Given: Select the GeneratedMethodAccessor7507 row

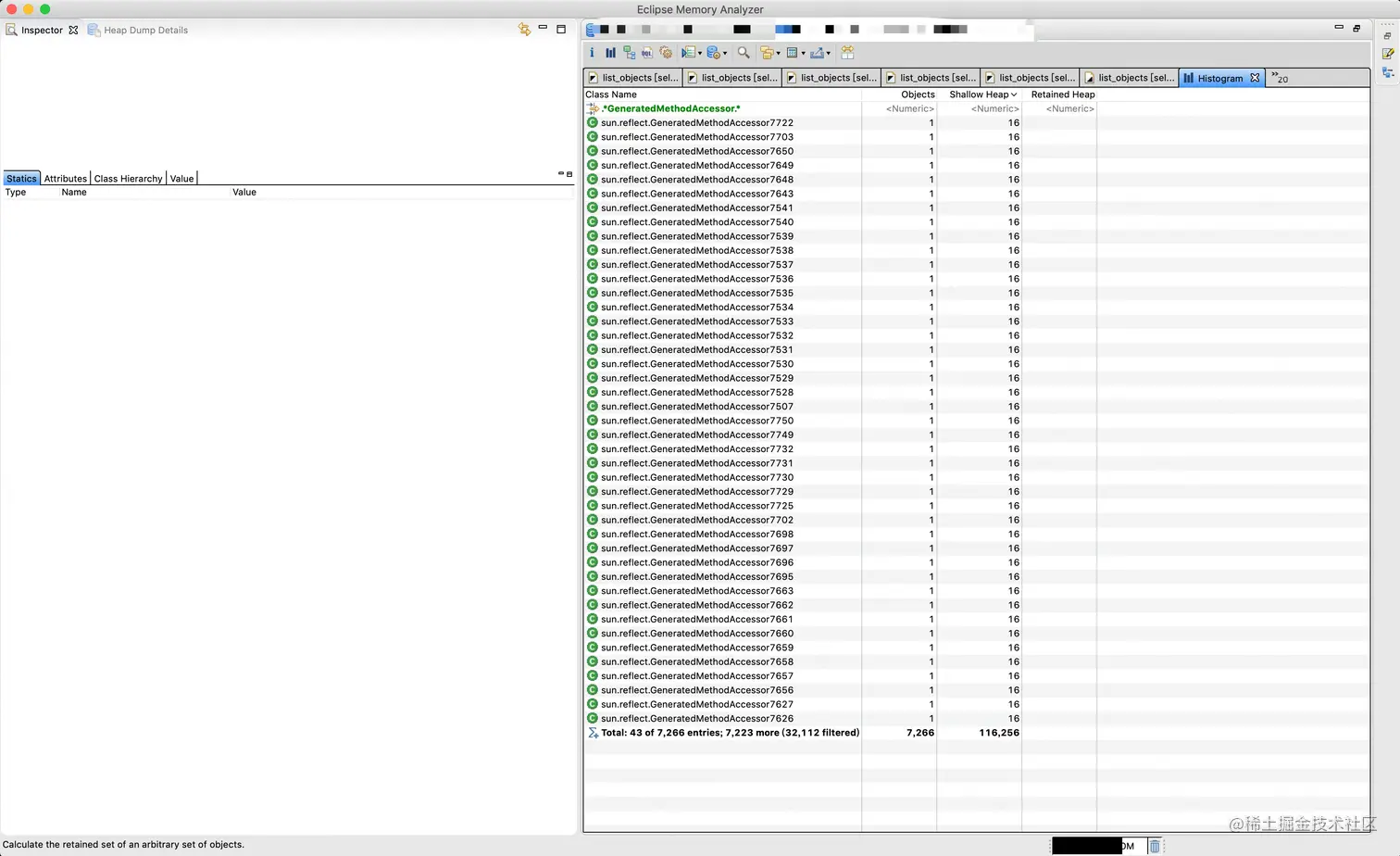Looking at the screenshot, I should pos(977,406).
